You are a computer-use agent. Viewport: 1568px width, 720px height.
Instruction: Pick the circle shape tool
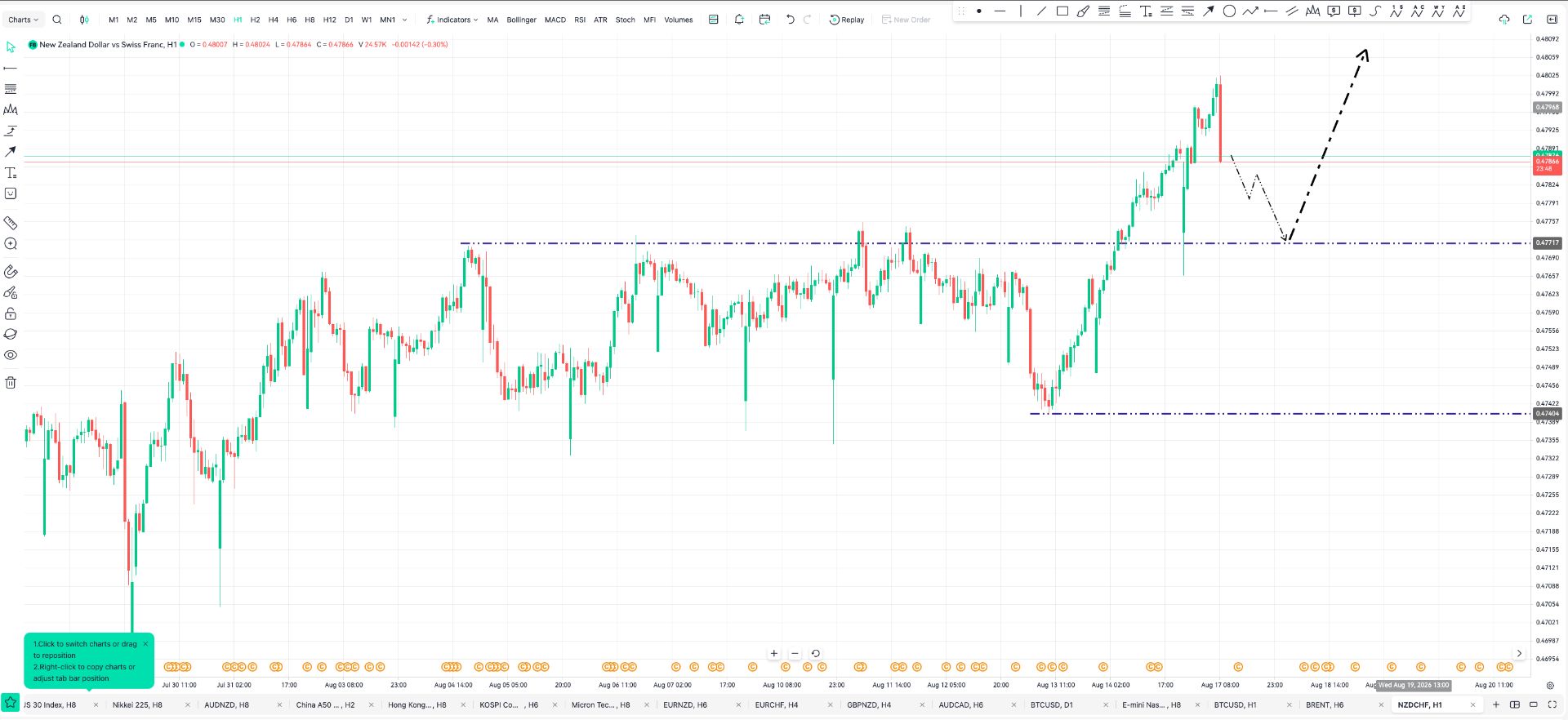(x=1229, y=11)
